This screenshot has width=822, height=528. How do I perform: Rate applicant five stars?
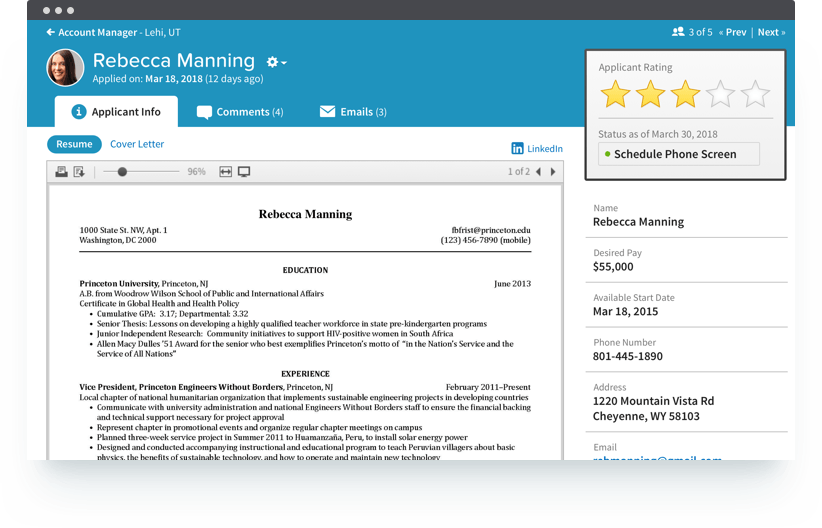coord(755,94)
